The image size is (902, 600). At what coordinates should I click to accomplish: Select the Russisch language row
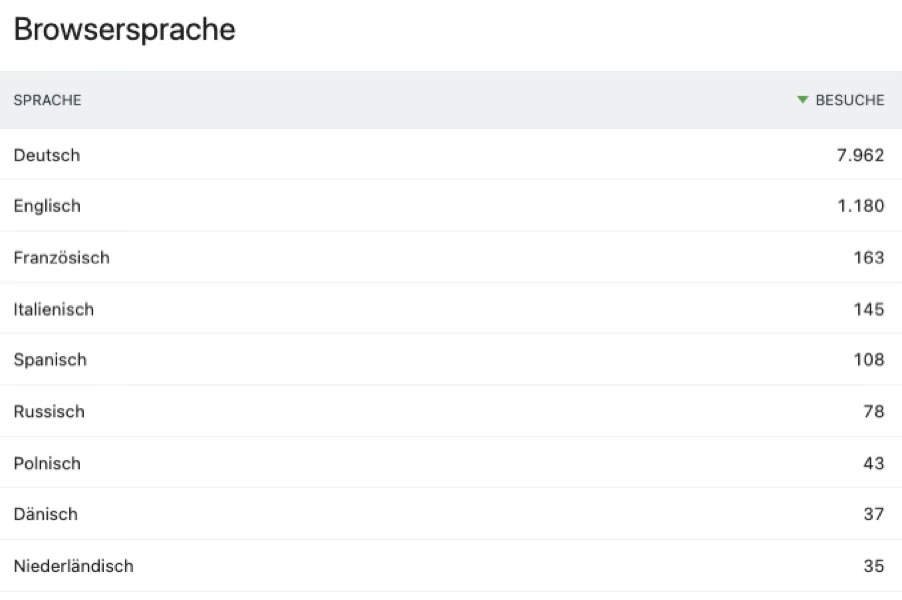[x=49, y=412]
